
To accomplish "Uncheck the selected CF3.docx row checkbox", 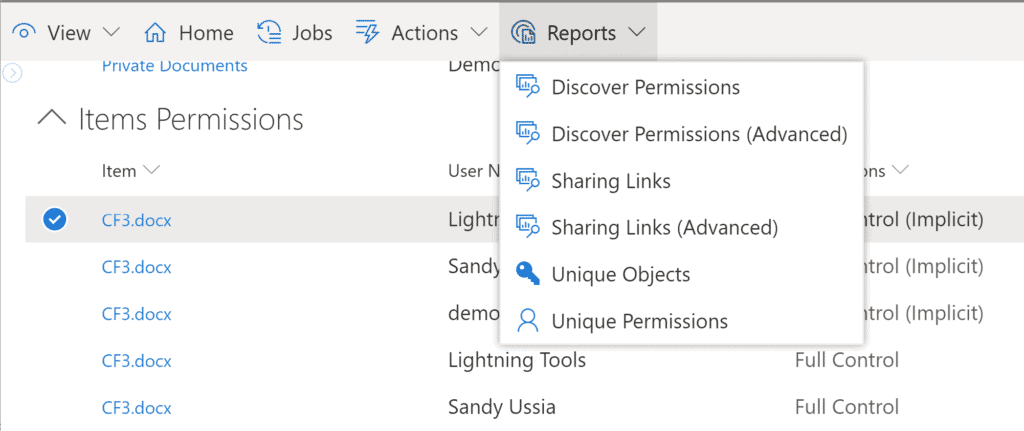I will point(55,220).
